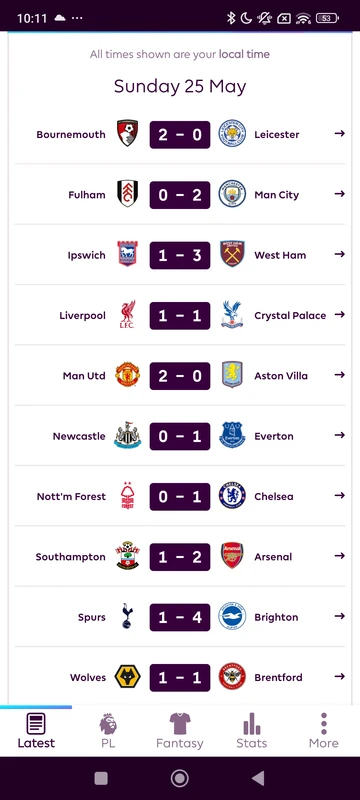Tap the 1 - 3 Ipswich score box
The image size is (360, 800).
tap(179, 255)
